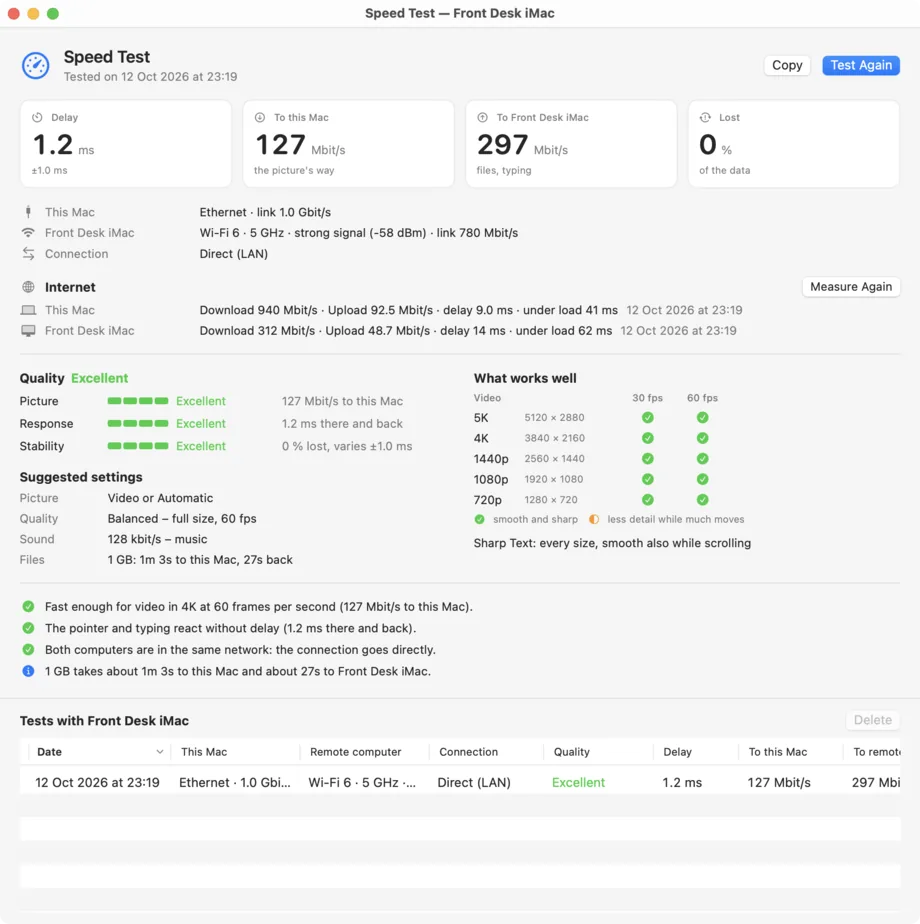Click the green check beside "The pointer and typing react"
920x924 pixels.
click(28, 628)
